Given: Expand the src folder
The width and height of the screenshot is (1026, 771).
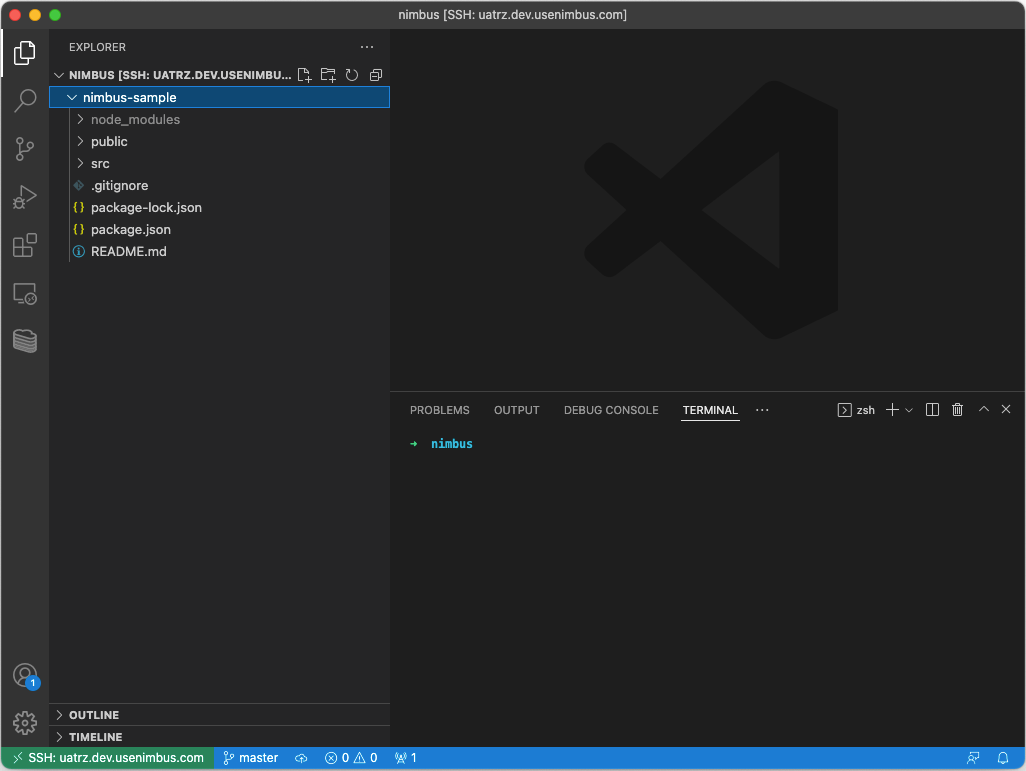Looking at the screenshot, I should click(219, 164).
